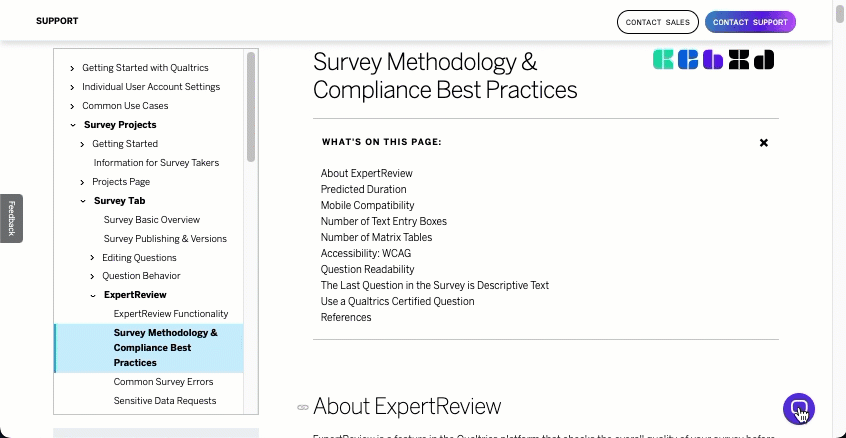The width and height of the screenshot is (846, 438).
Task: Open the Support header menu item
Action: (x=57, y=21)
